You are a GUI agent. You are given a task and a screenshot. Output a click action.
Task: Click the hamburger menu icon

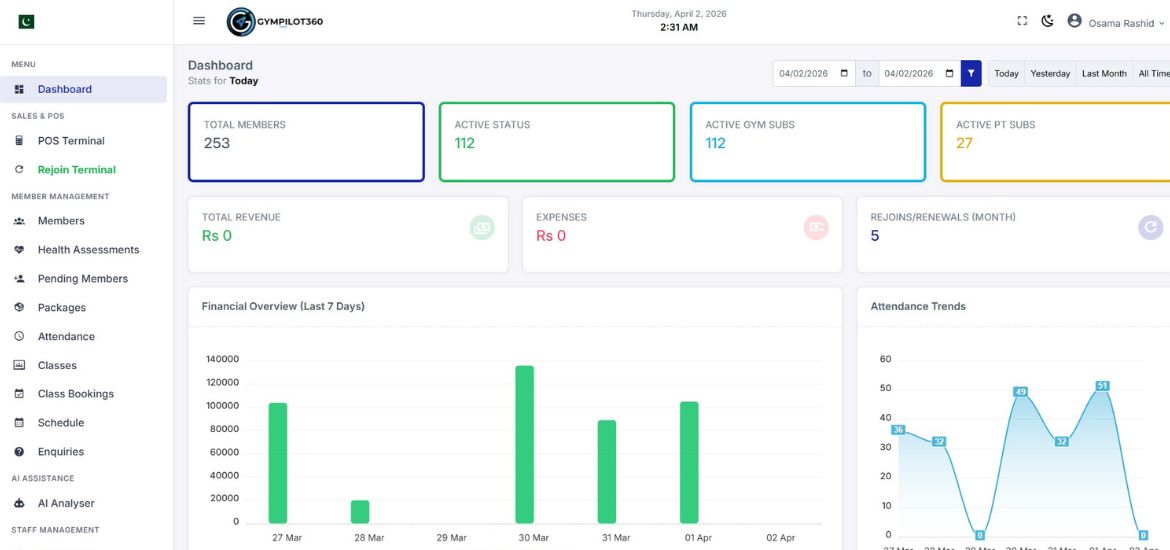tap(199, 21)
